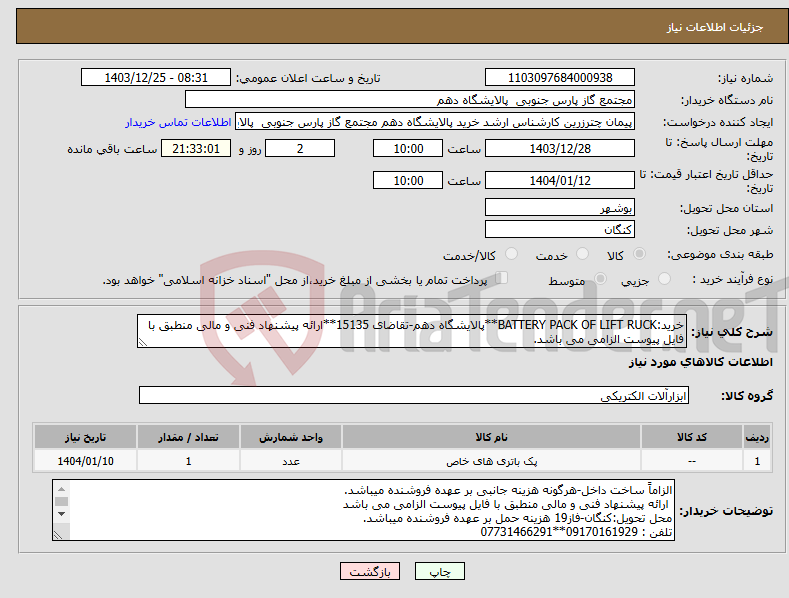Click the شرح کلی نیاز label
This screenshot has width=789, height=598.
(732, 332)
